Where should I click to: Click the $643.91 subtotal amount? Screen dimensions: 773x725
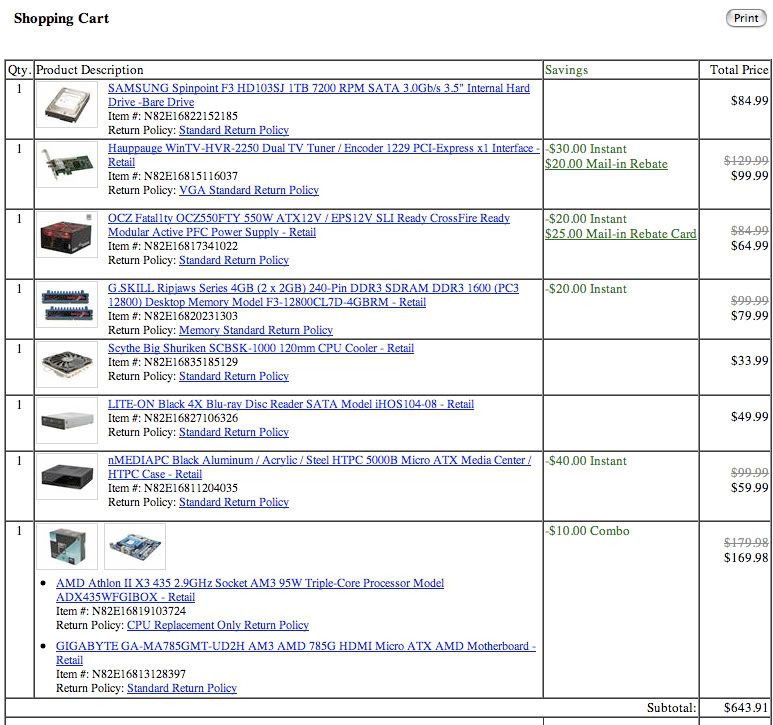pyautogui.click(x=746, y=708)
